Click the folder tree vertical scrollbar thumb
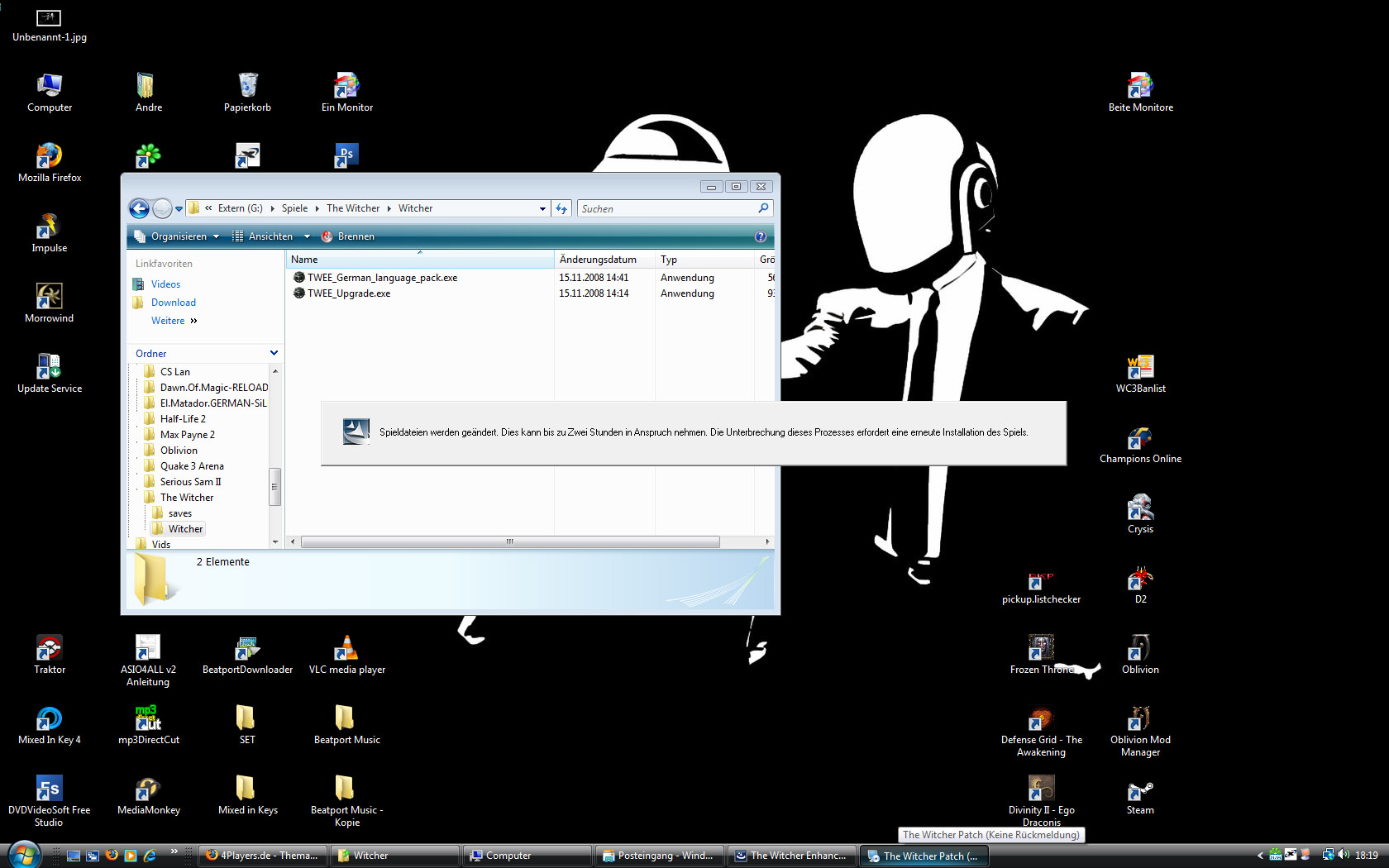 274,486
